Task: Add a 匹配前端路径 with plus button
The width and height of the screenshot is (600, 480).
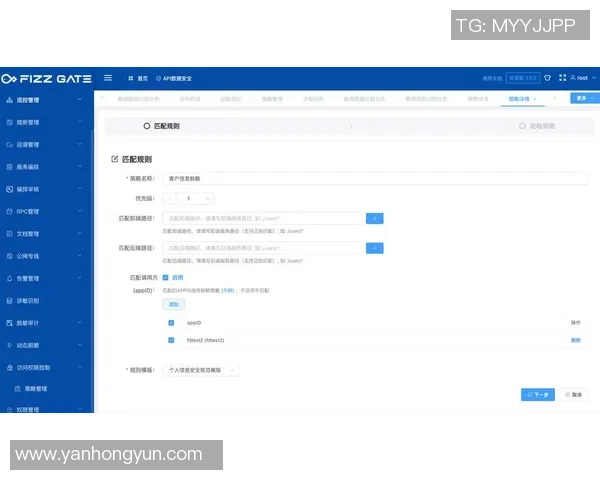Action: pos(375,218)
